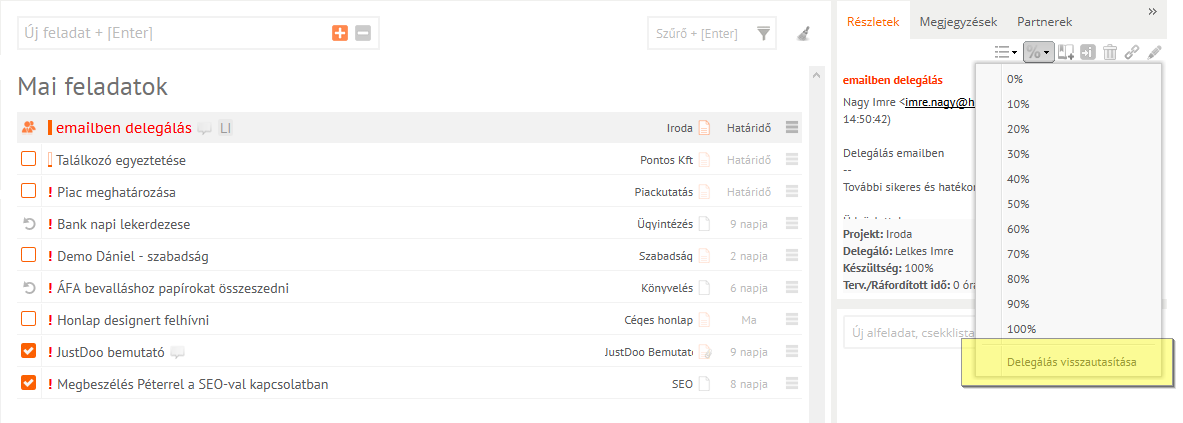Select 50% from the completion menu
Screen dimensions: 1183x423
(x=1018, y=204)
